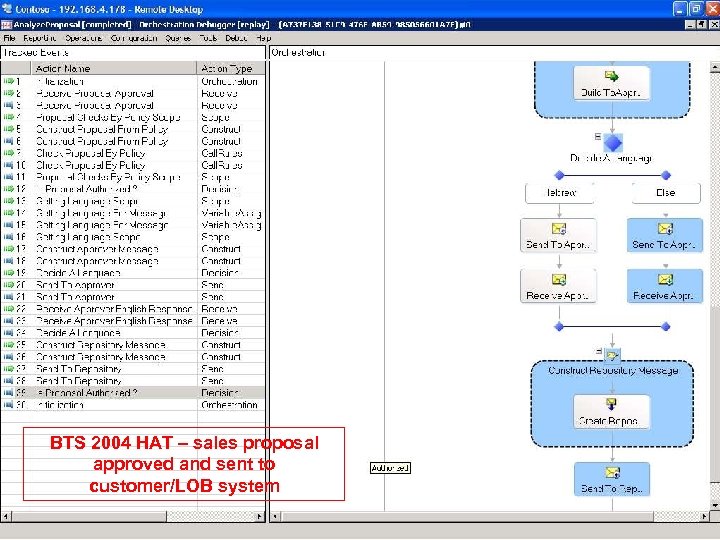The image size is (720, 540).
Task: Select event 18 Construct Approval Message
Action: pyautogui.click(x=133, y=261)
